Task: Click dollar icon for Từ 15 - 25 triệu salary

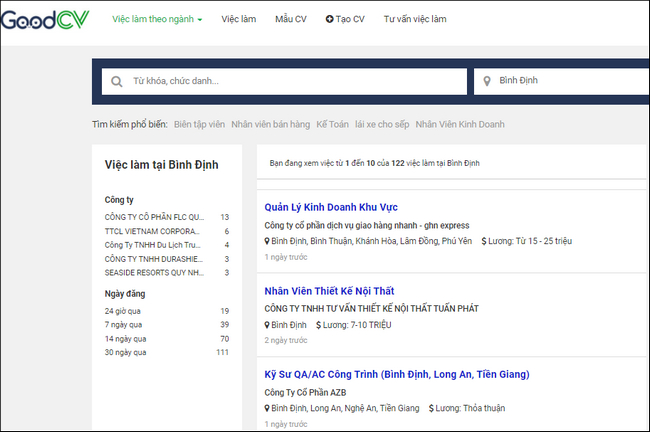Action: click(484, 241)
